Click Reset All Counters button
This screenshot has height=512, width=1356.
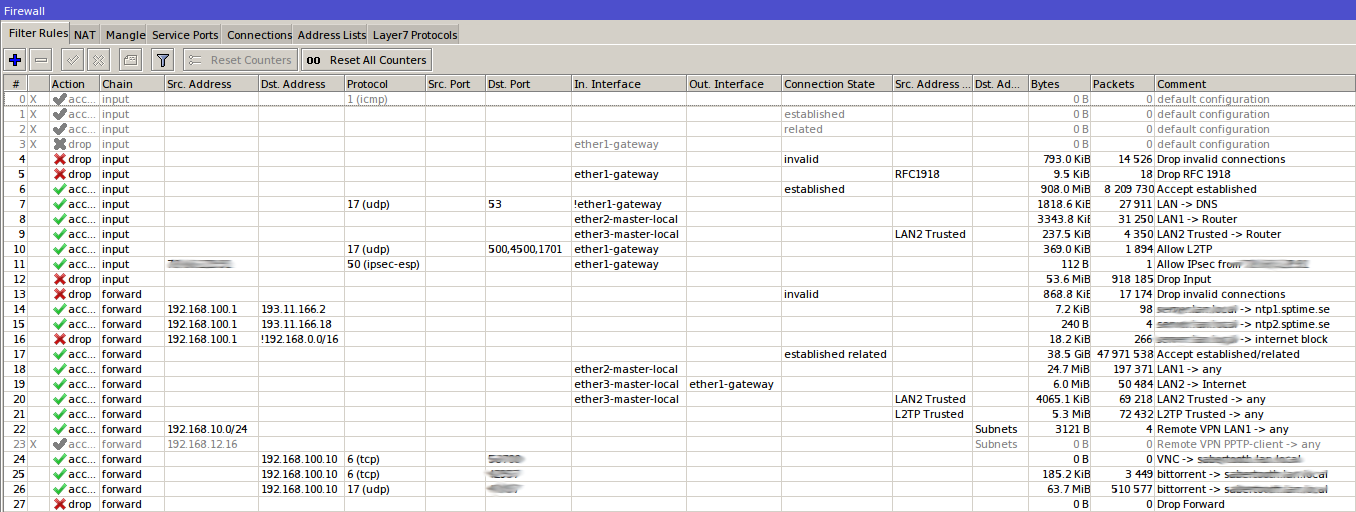click(367, 60)
